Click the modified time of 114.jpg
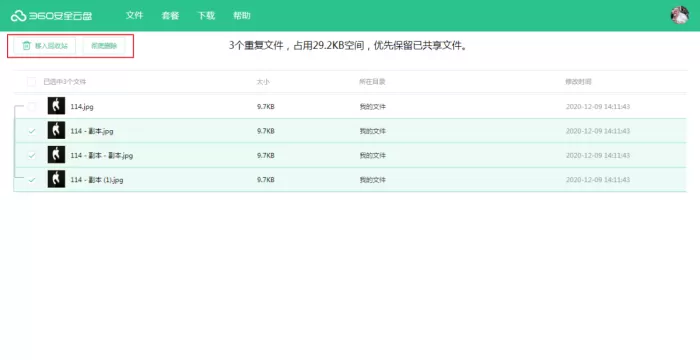Screen dimensions: 700x360 click(x=598, y=107)
